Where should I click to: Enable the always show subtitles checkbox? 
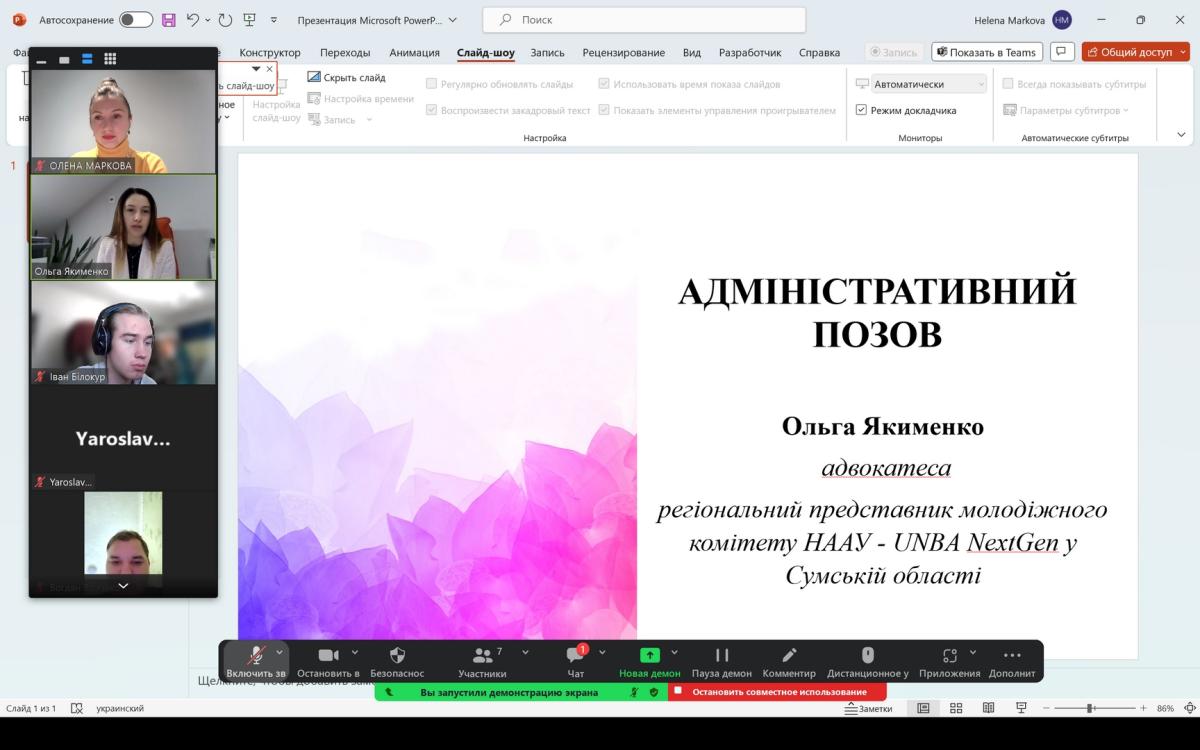pyautogui.click(x=1008, y=84)
